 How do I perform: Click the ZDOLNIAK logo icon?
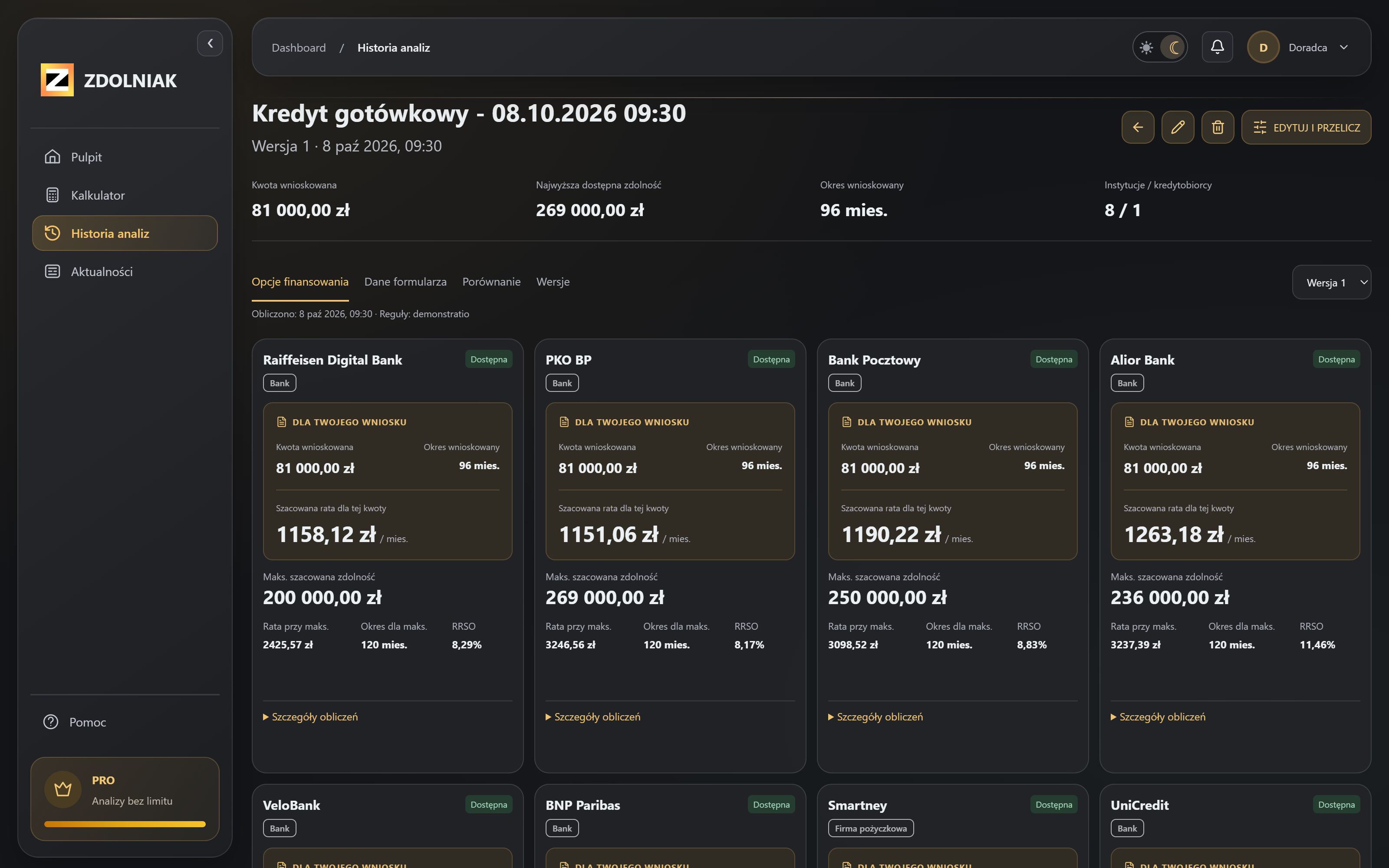click(57, 80)
